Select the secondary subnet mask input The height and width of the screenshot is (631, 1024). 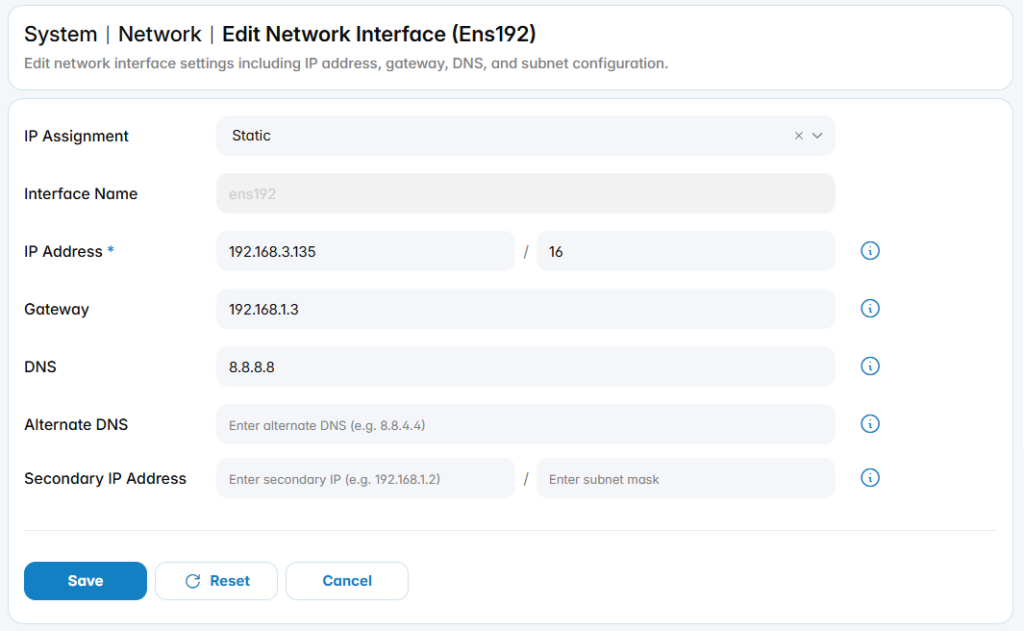pyautogui.click(x=686, y=479)
